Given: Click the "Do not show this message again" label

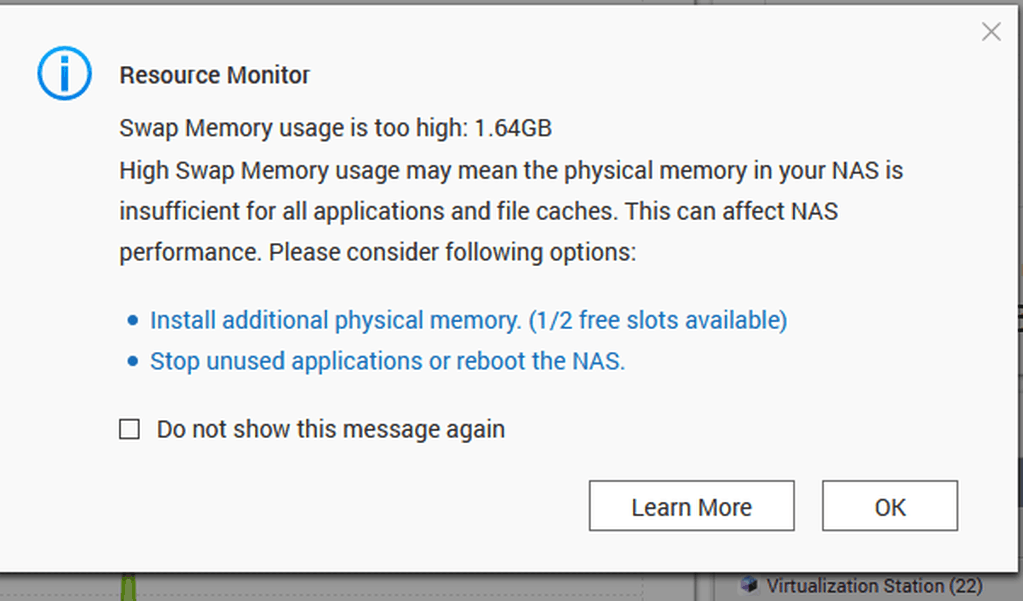Looking at the screenshot, I should (331, 429).
